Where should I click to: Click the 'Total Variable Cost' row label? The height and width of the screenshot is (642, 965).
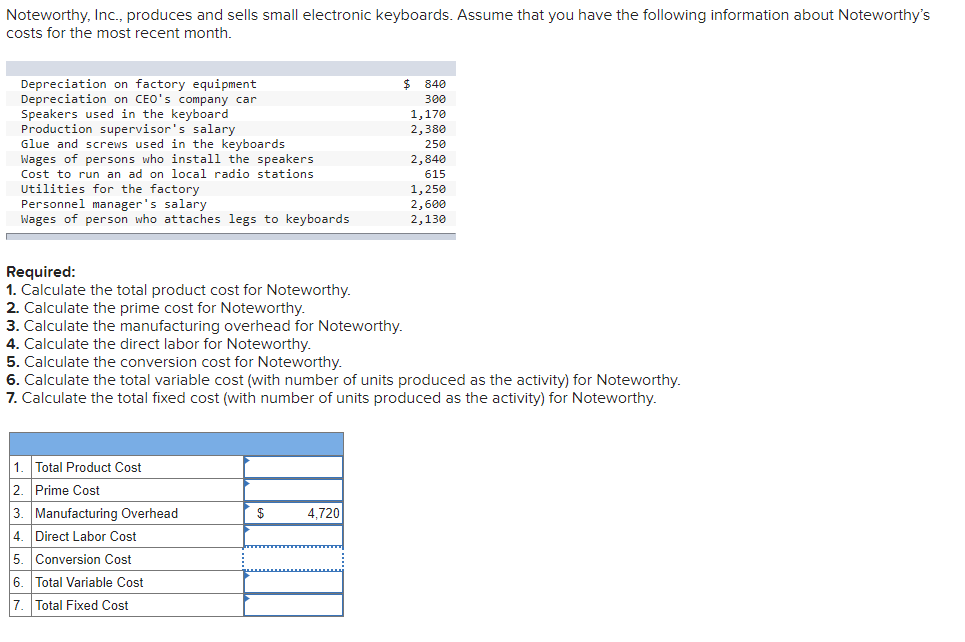[x=89, y=582]
